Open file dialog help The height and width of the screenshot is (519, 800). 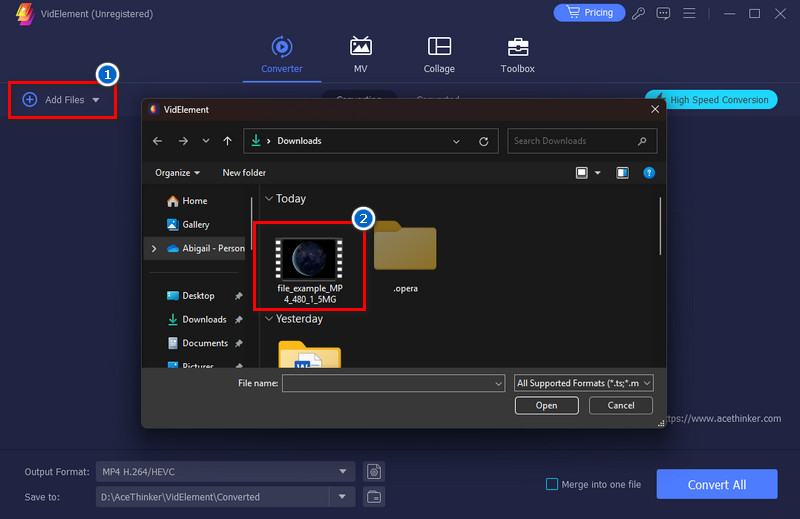tap(649, 173)
